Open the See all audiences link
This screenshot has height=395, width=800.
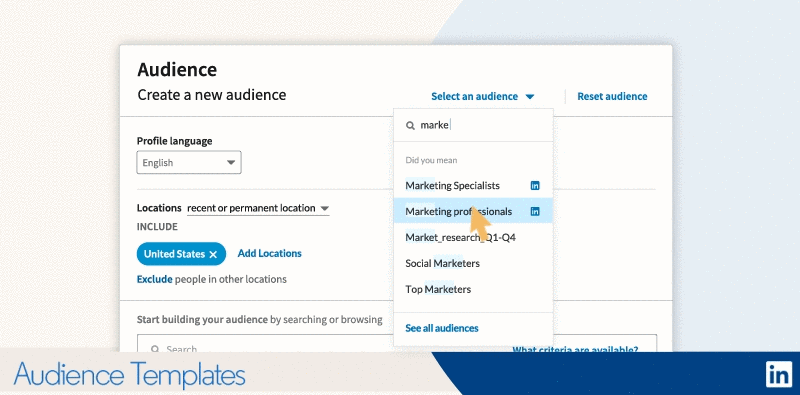442,328
